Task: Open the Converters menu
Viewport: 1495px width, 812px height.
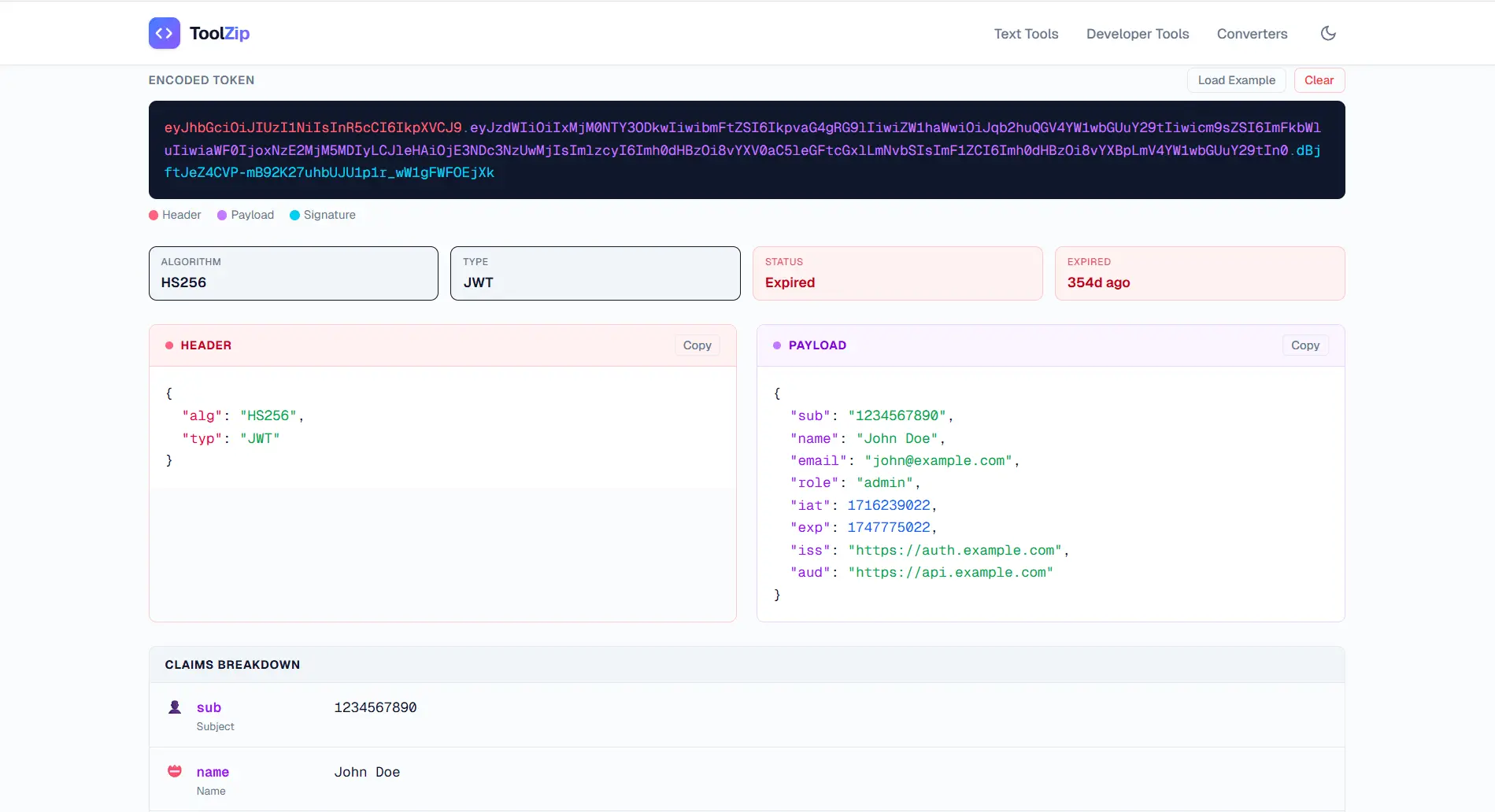Action: 1252,34
